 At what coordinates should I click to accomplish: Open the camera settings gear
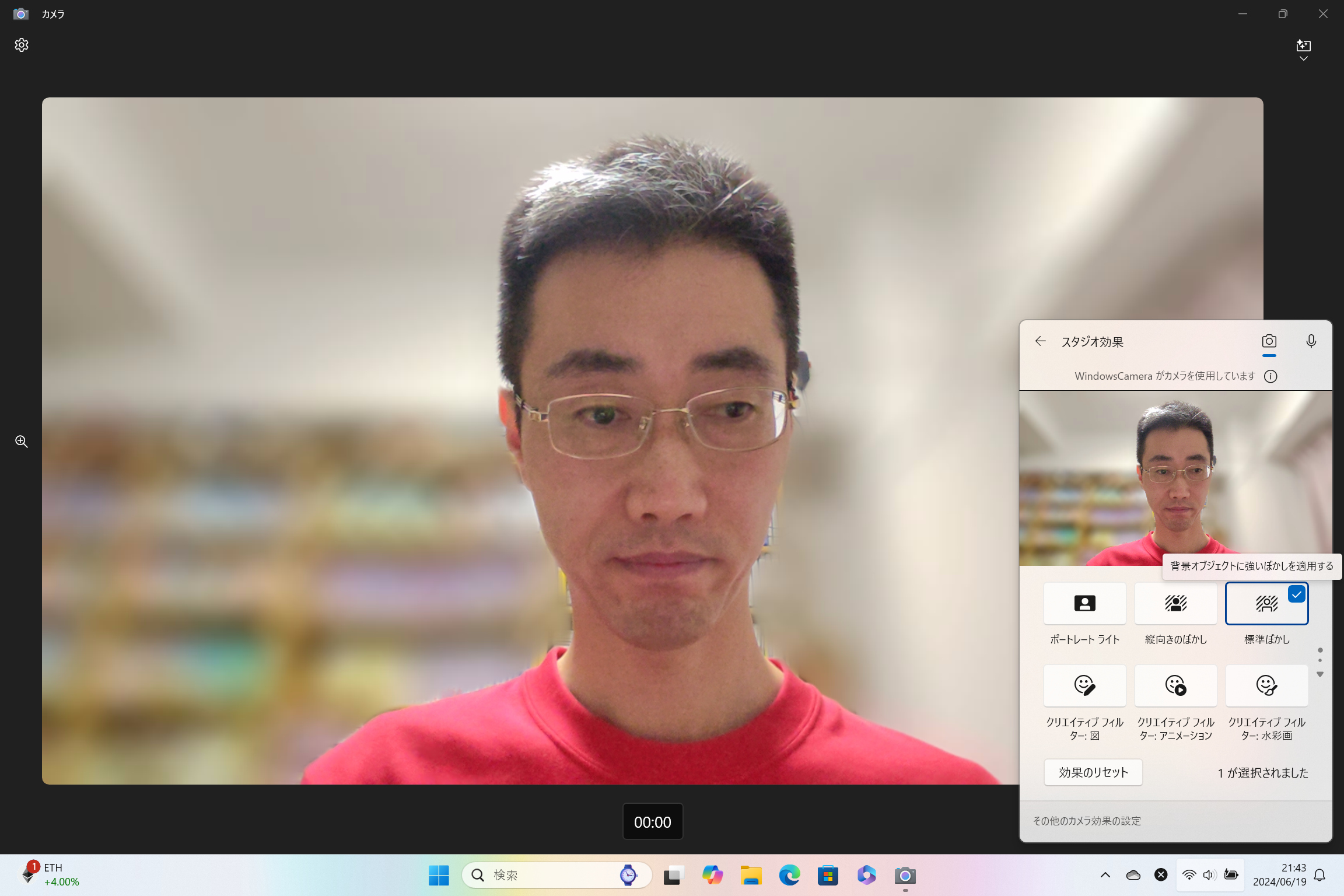[22, 45]
